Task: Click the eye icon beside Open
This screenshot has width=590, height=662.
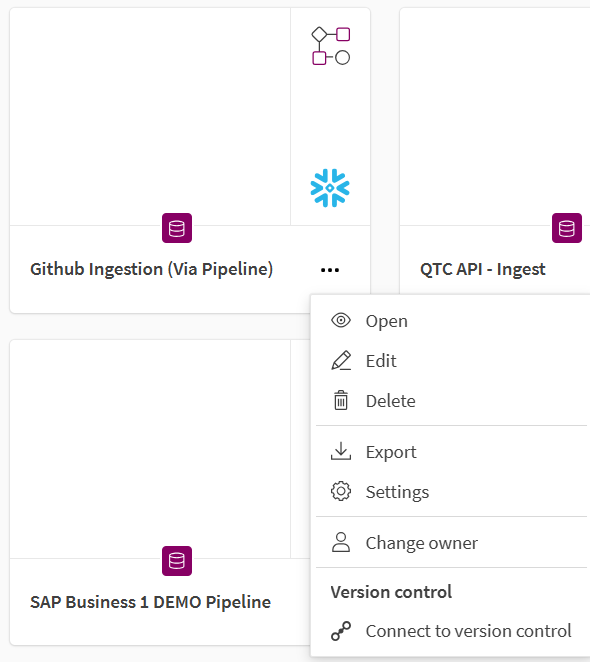Action: point(341,320)
